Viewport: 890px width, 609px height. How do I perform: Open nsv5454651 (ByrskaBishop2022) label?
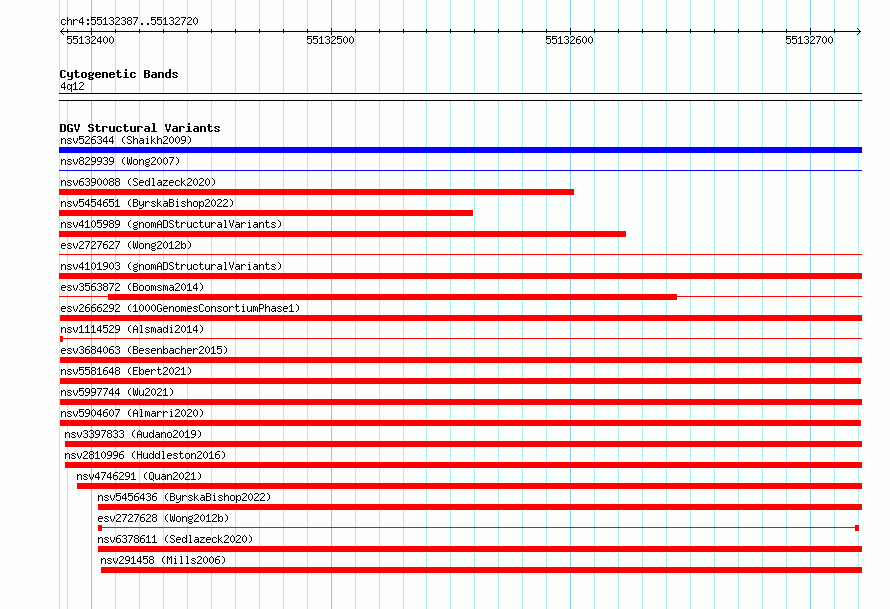coord(147,203)
